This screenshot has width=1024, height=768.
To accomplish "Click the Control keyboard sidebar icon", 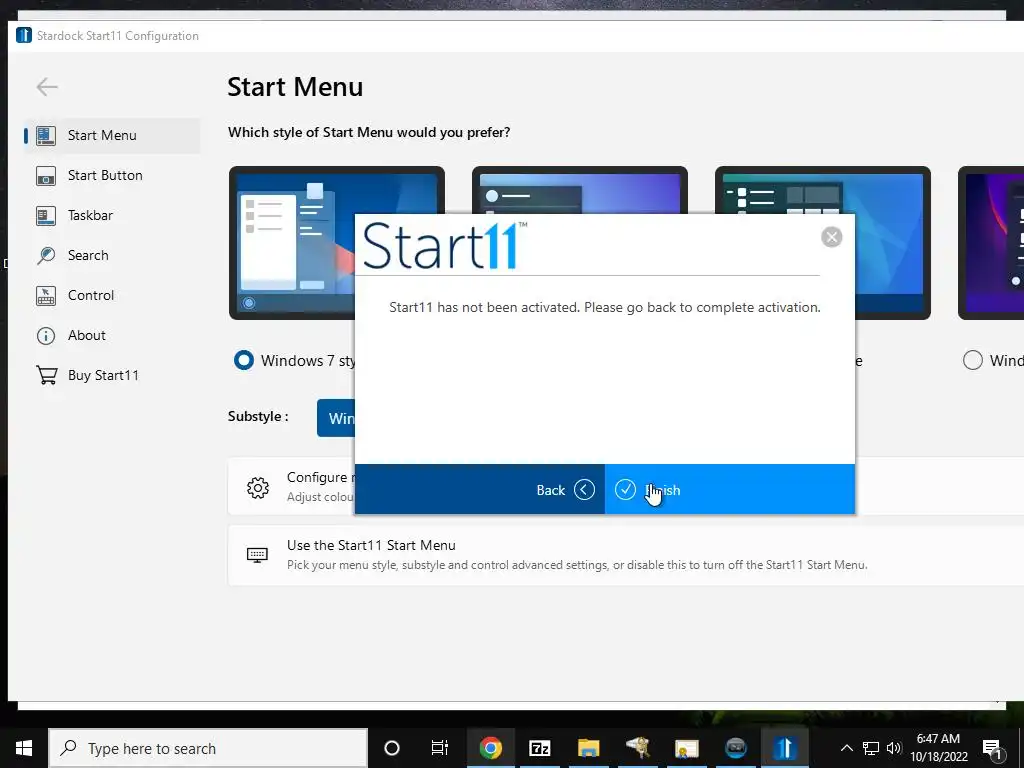I will click(x=46, y=296).
